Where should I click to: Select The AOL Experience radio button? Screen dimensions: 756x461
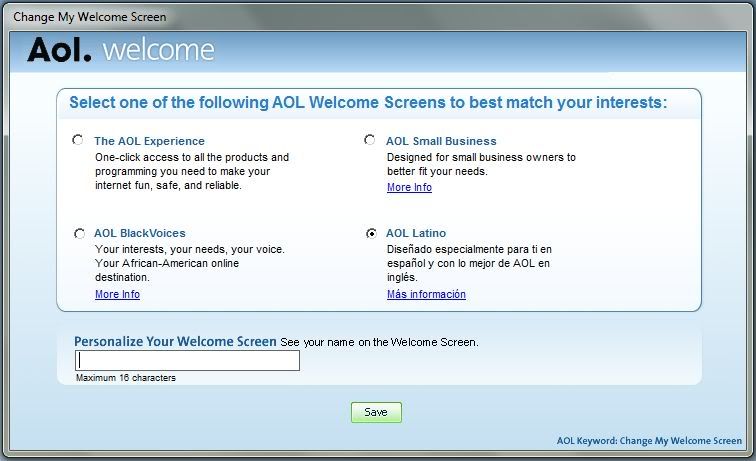(78, 140)
